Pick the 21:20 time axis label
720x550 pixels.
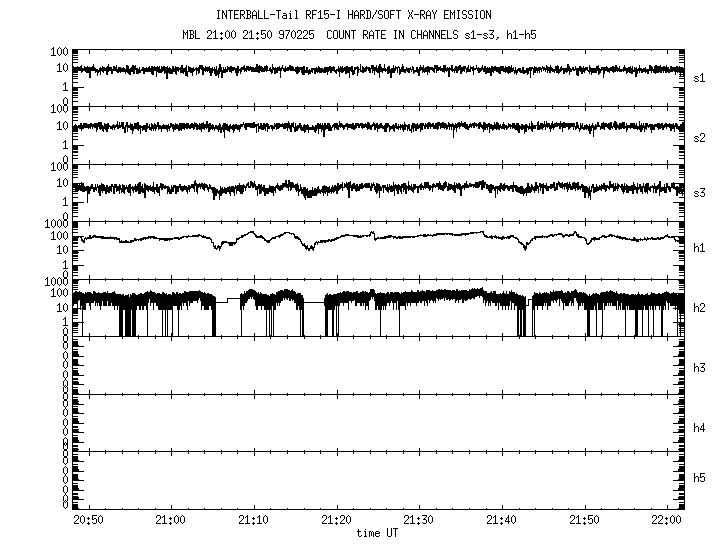[337, 520]
